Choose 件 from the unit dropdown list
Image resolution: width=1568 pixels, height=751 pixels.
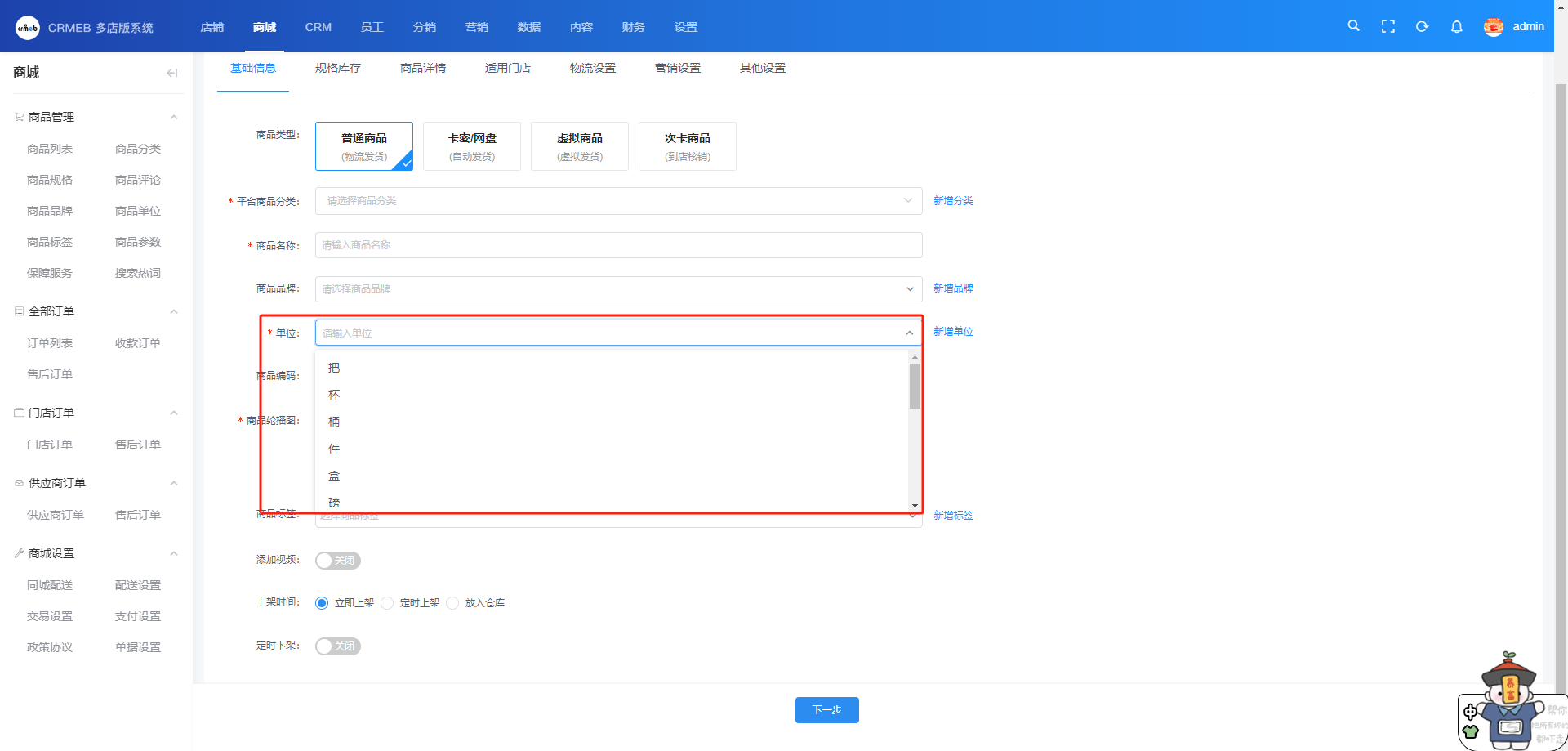(334, 449)
